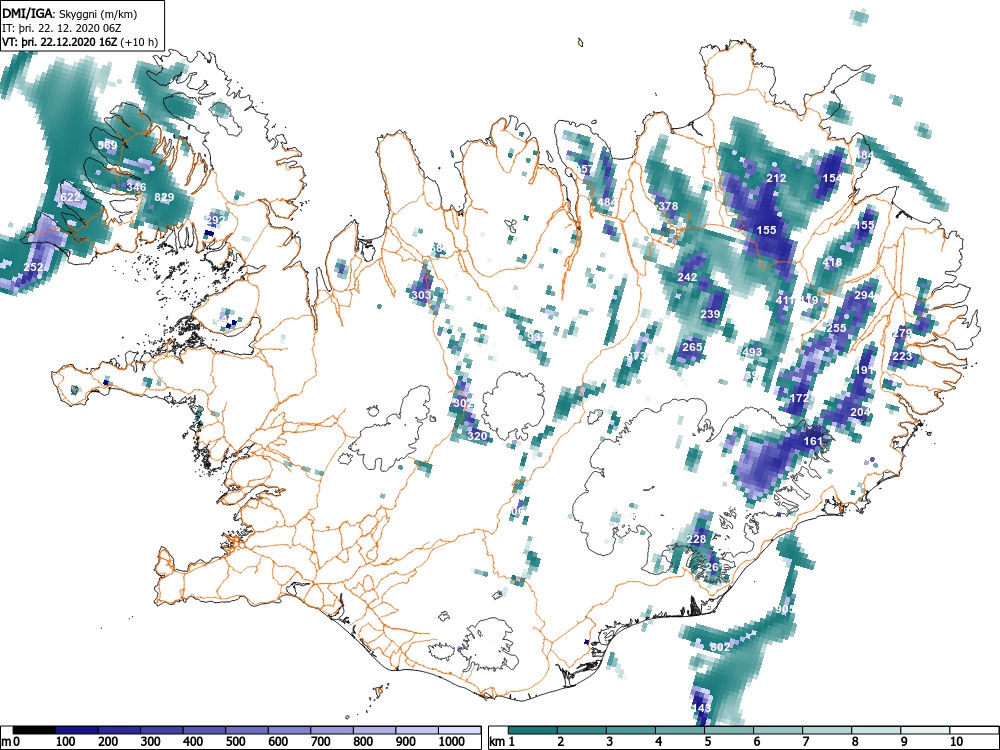The image size is (1000, 750).
Task: Click the 'km 1' label on the legend
Action: pos(502,741)
